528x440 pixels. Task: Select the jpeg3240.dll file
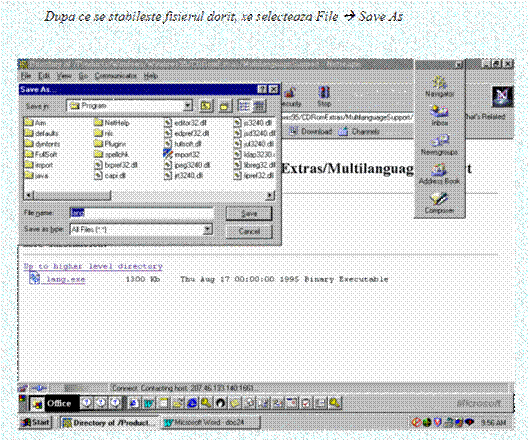pos(187,165)
